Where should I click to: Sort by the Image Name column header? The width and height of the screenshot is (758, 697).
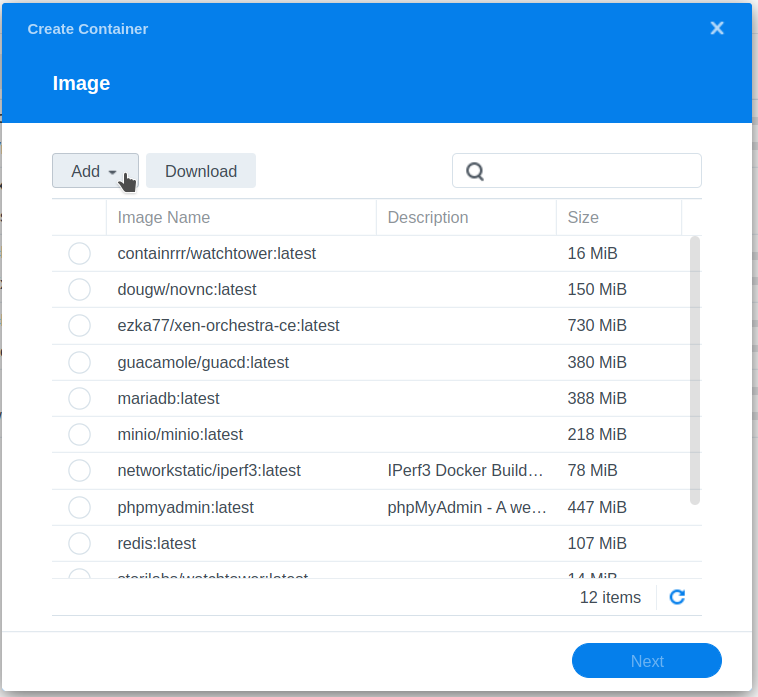(241, 218)
